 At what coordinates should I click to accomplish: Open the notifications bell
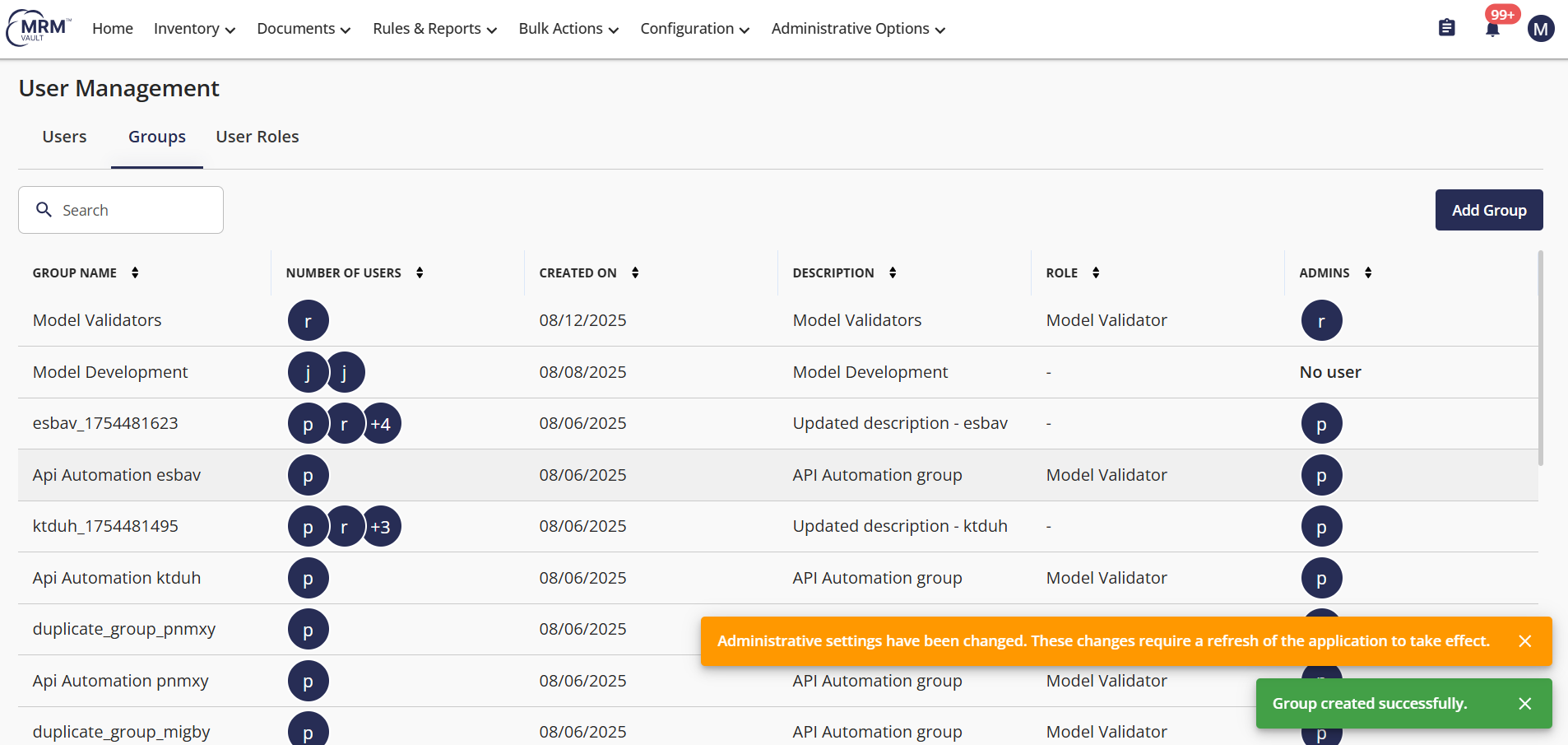[1492, 30]
